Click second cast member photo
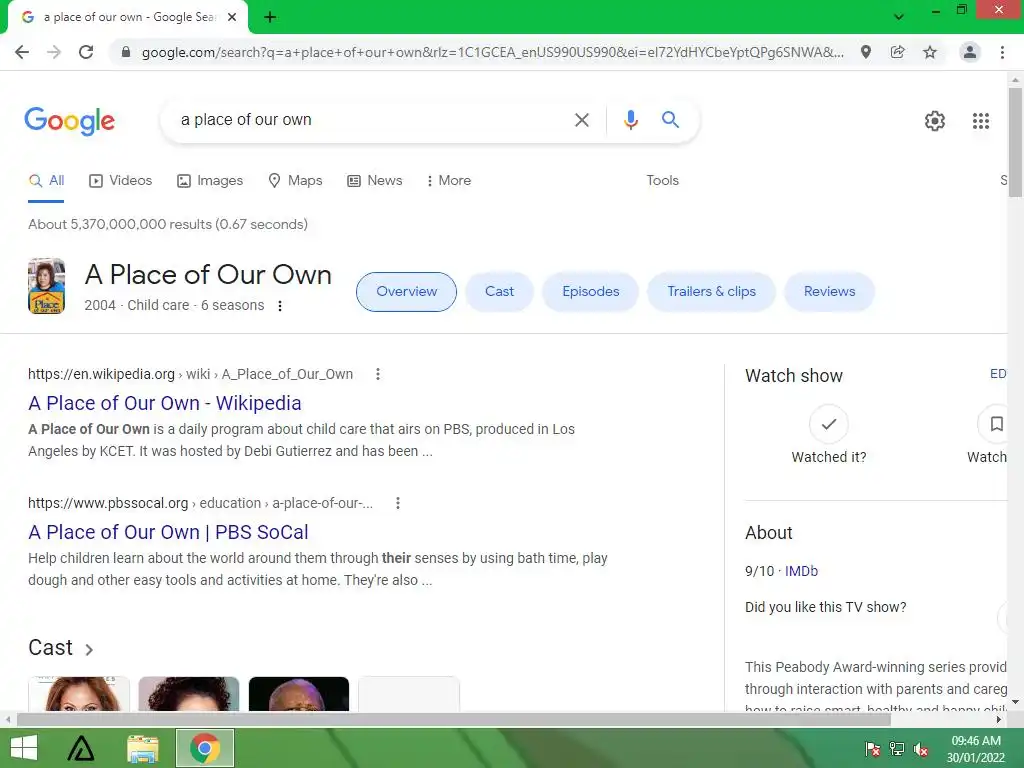This screenshot has width=1024, height=768. pos(189,694)
